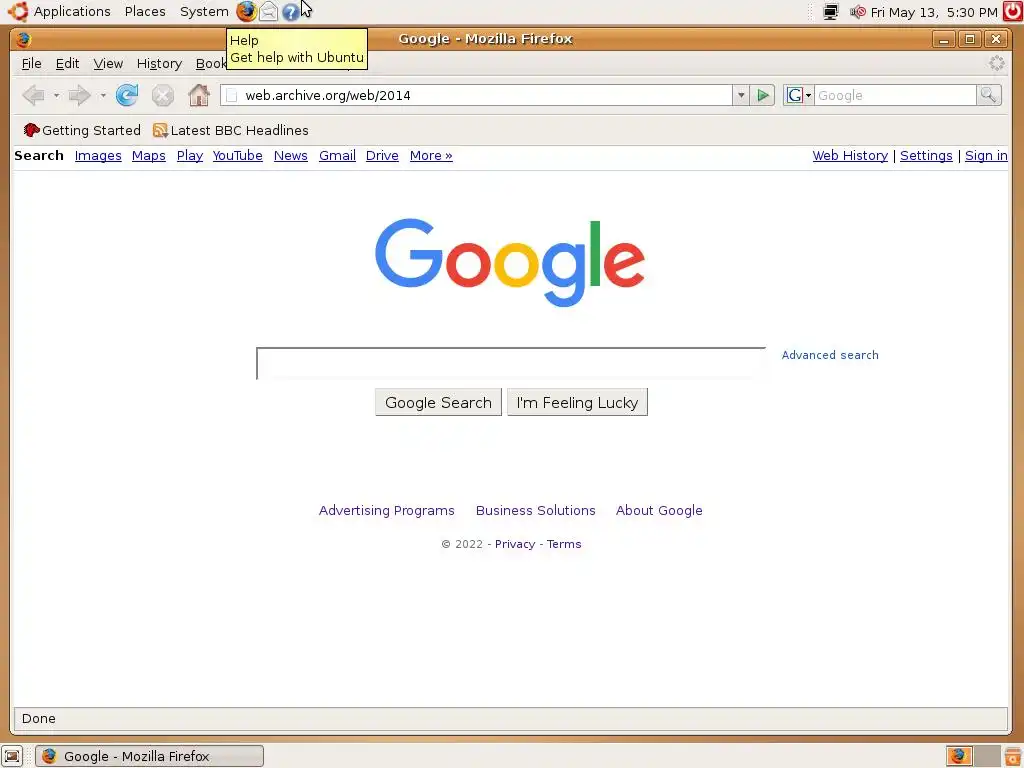This screenshot has height=768, width=1024.
Task: Open the History menu
Action: coord(159,63)
